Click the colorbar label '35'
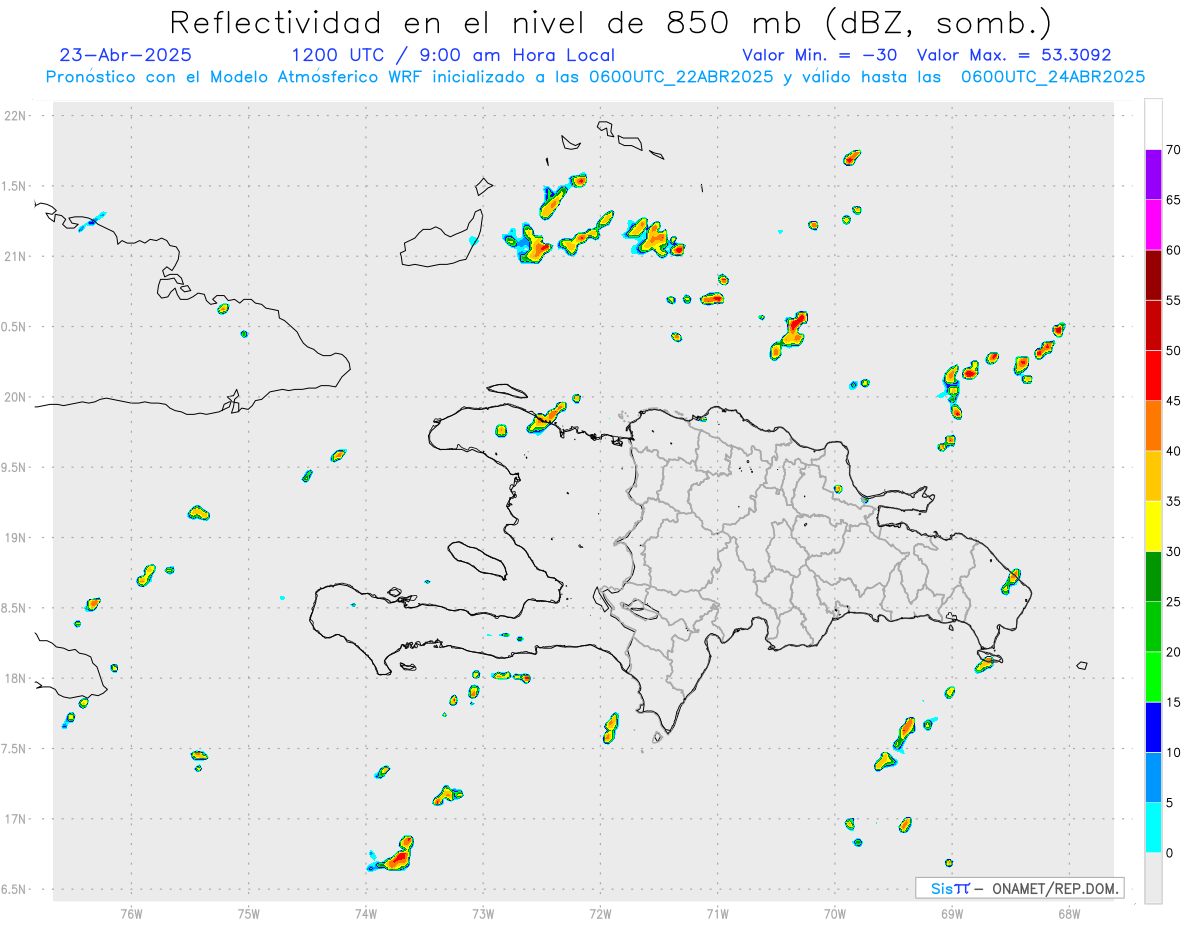Image resolution: width=1200 pixels, height=927 pixels. coord(1174,501)
